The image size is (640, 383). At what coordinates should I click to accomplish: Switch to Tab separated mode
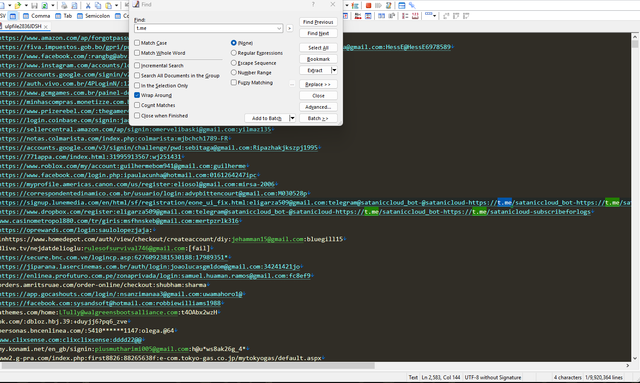(x=64, y=16)
